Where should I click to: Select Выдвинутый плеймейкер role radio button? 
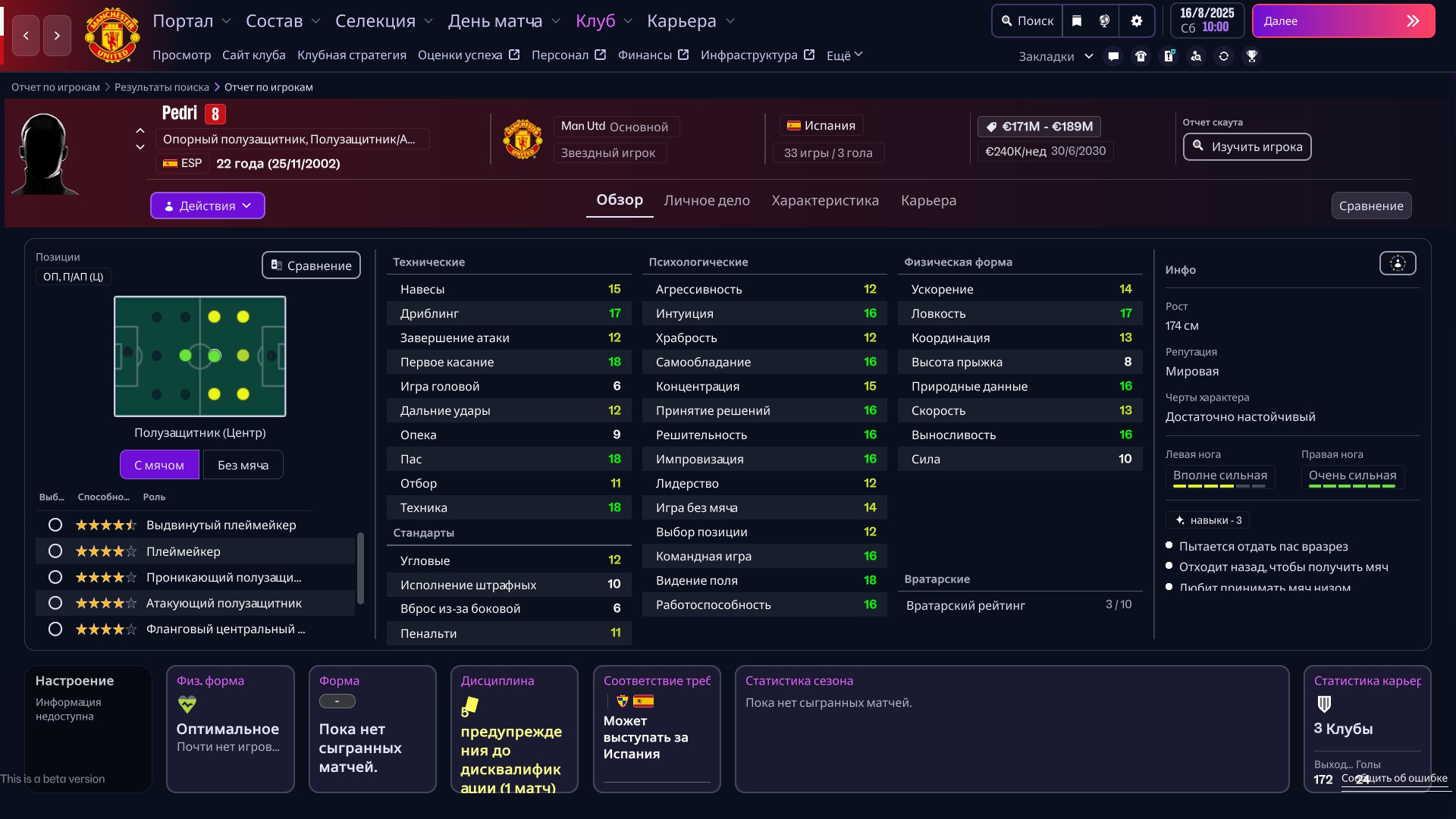pyautogui.click(x=55, y=525)
